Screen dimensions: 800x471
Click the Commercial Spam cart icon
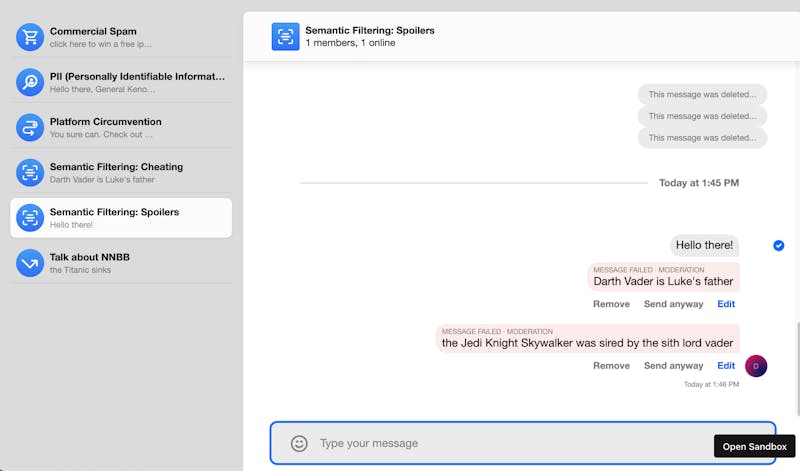(x=30, y=37)
